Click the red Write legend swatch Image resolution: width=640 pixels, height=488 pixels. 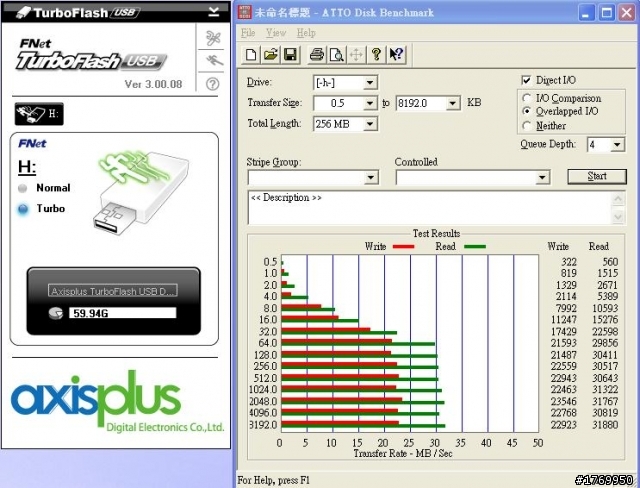(x=403, y=246)
